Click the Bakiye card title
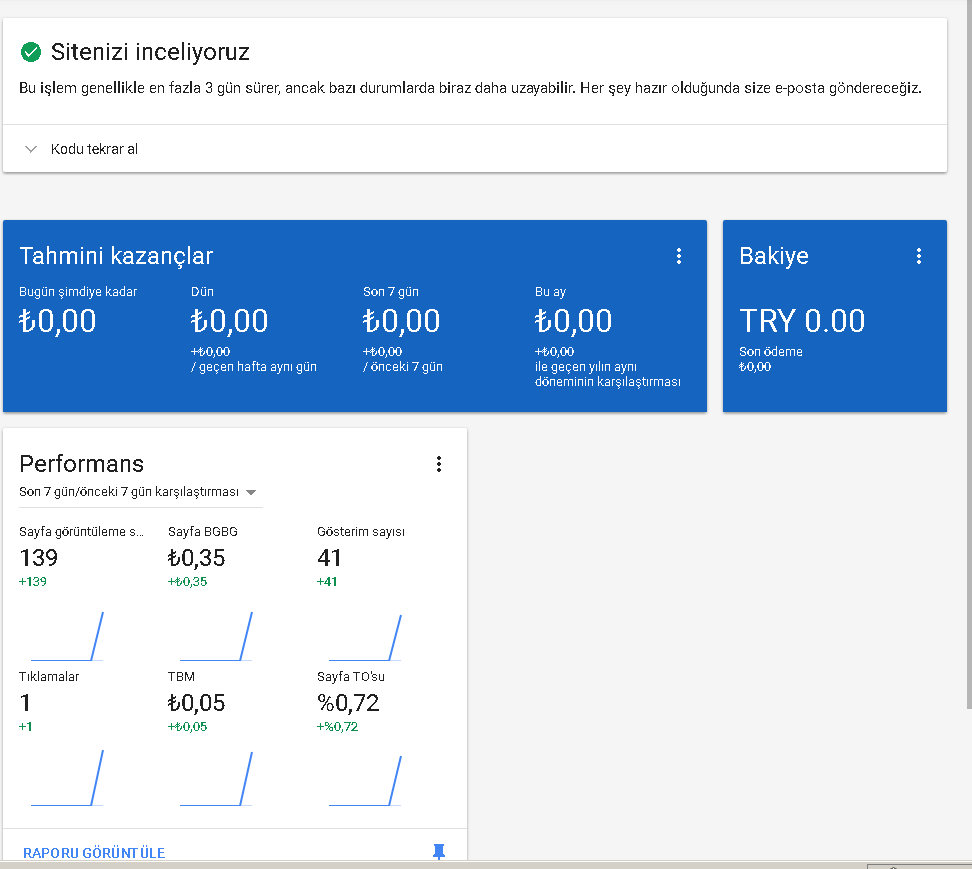Viewport: 972px width, 869px height. pos(774,256)
